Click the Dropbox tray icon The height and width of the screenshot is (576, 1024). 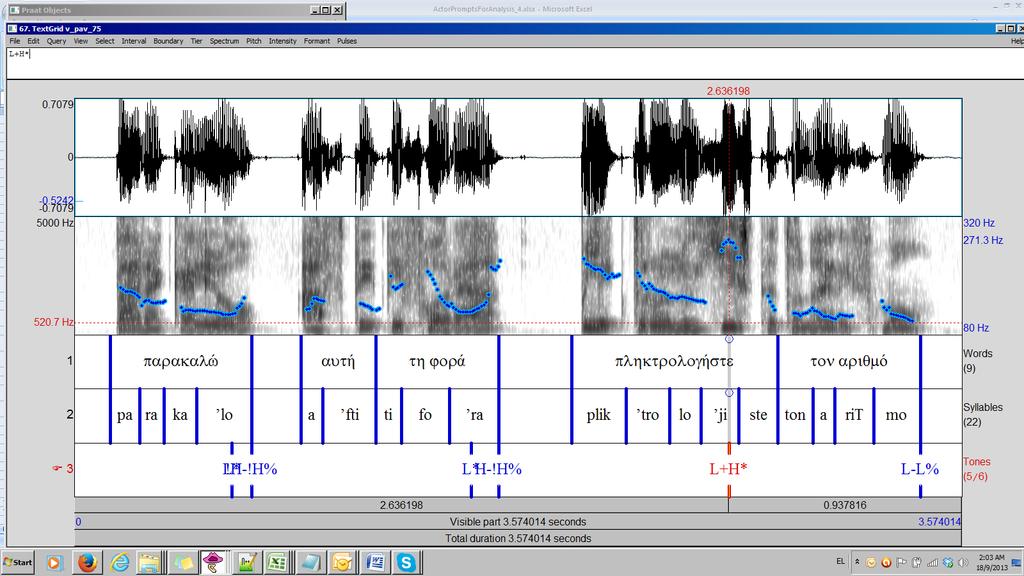coord(948,562)
